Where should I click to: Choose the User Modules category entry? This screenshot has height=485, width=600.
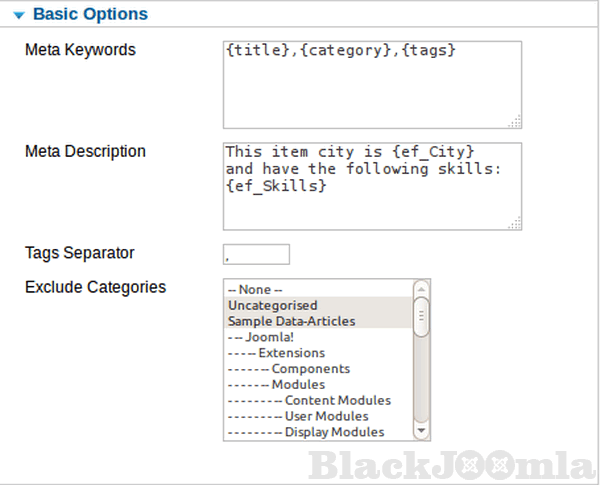(326, 416)
